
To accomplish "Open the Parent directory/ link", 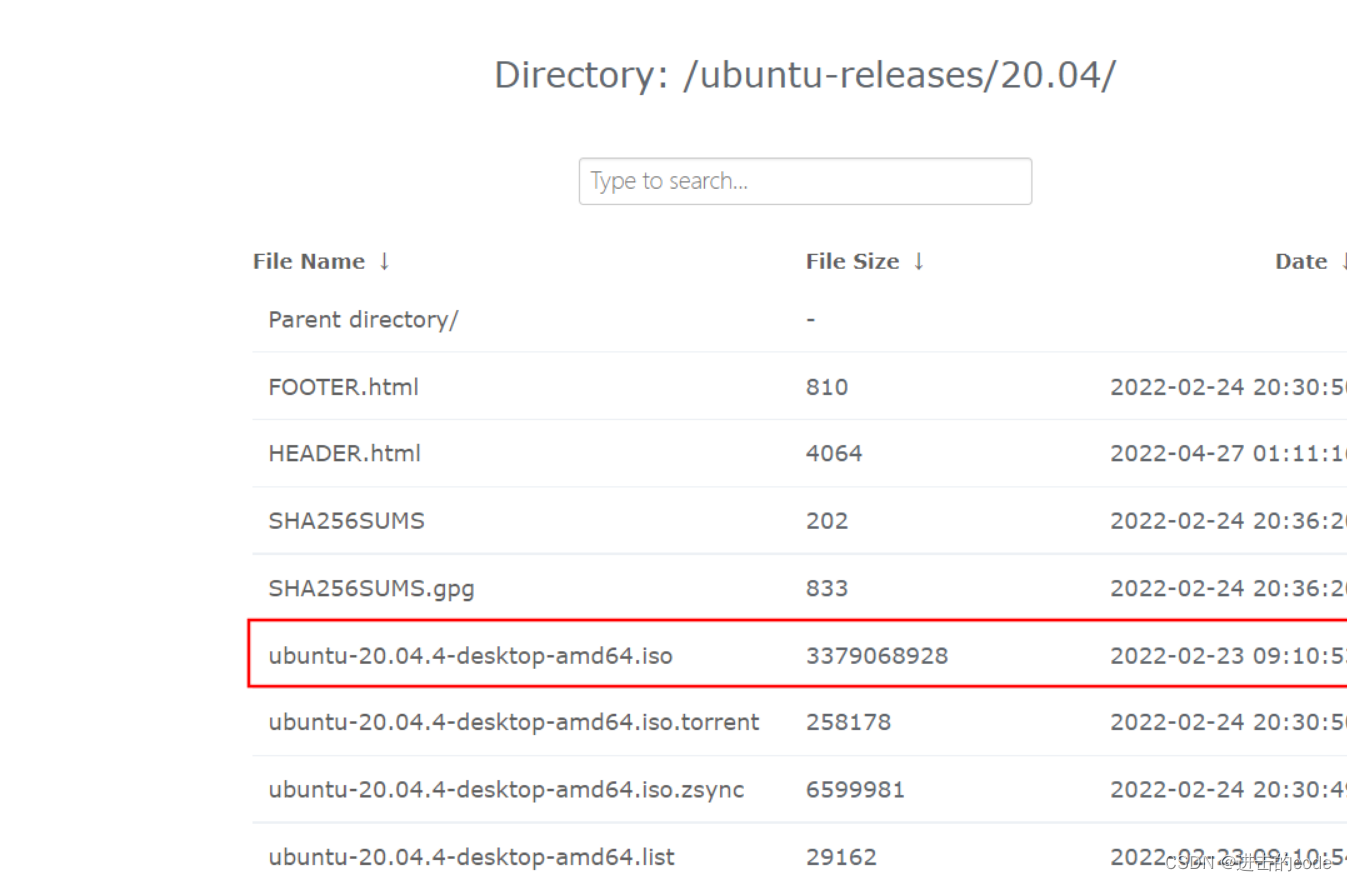I will [x=363, y=320].
